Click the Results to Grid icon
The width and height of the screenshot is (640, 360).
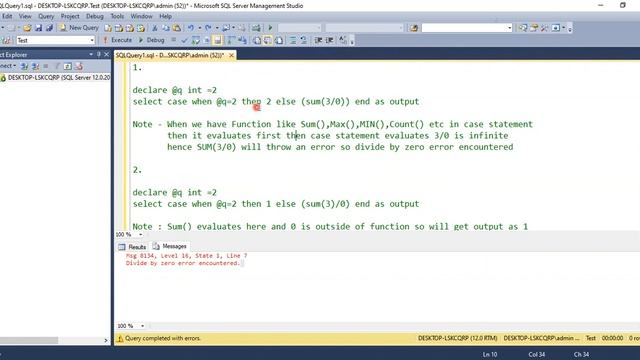[x=268, y=40]
